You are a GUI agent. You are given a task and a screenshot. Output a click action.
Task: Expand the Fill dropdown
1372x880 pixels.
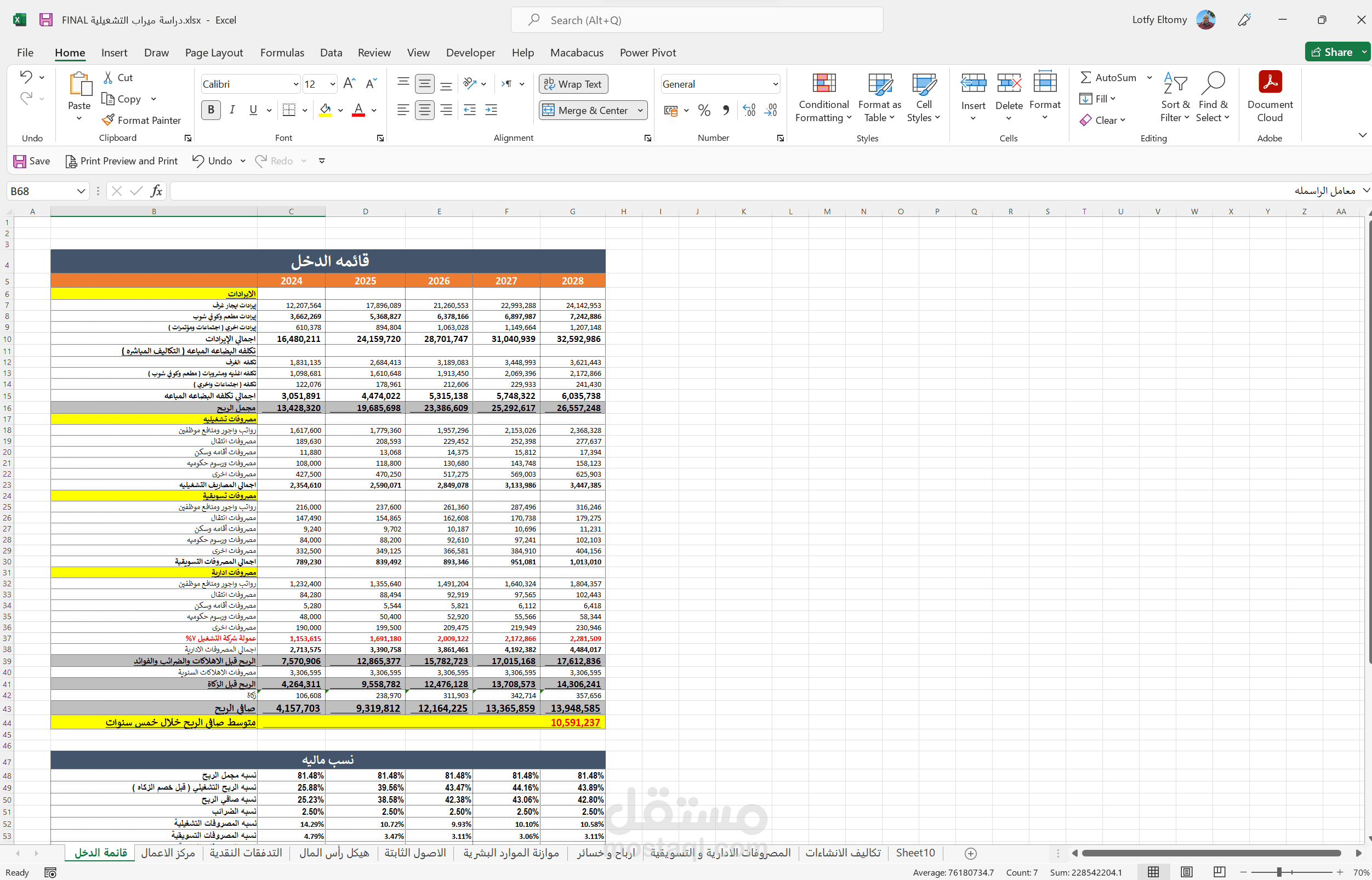point(1113,99)
